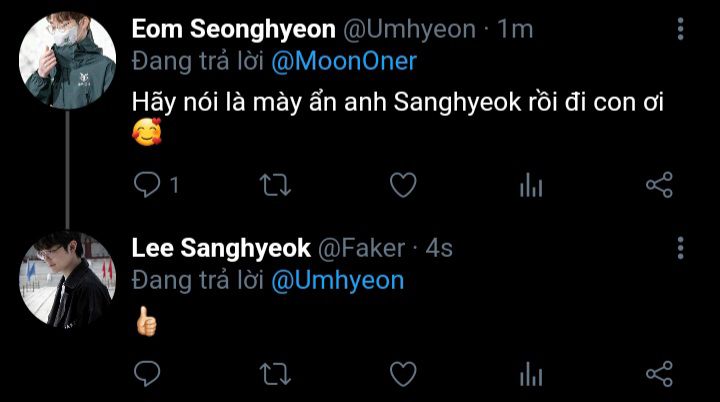Reply to Lee Sanghyeok's tweet

[x=148, y=374]
